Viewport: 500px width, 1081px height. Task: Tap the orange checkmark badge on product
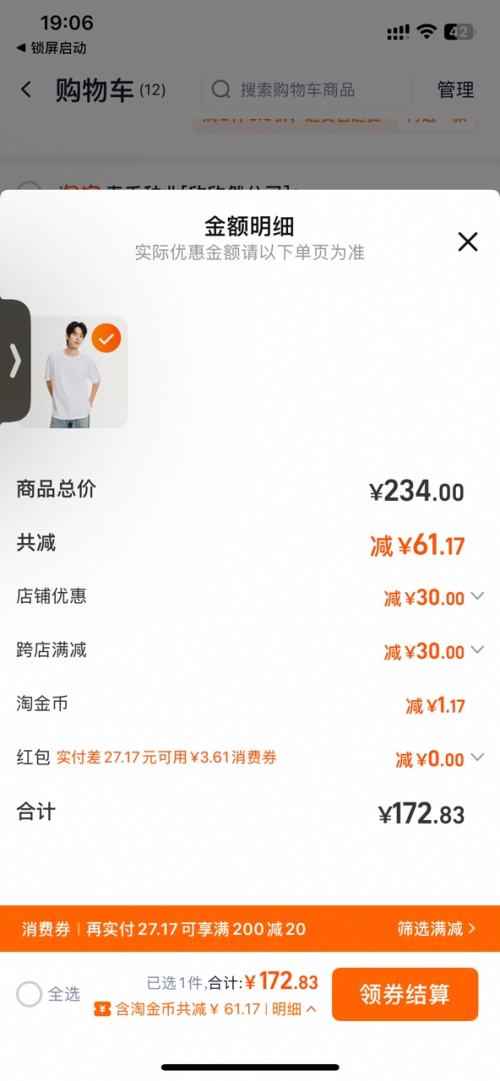[x=106, y=339]
